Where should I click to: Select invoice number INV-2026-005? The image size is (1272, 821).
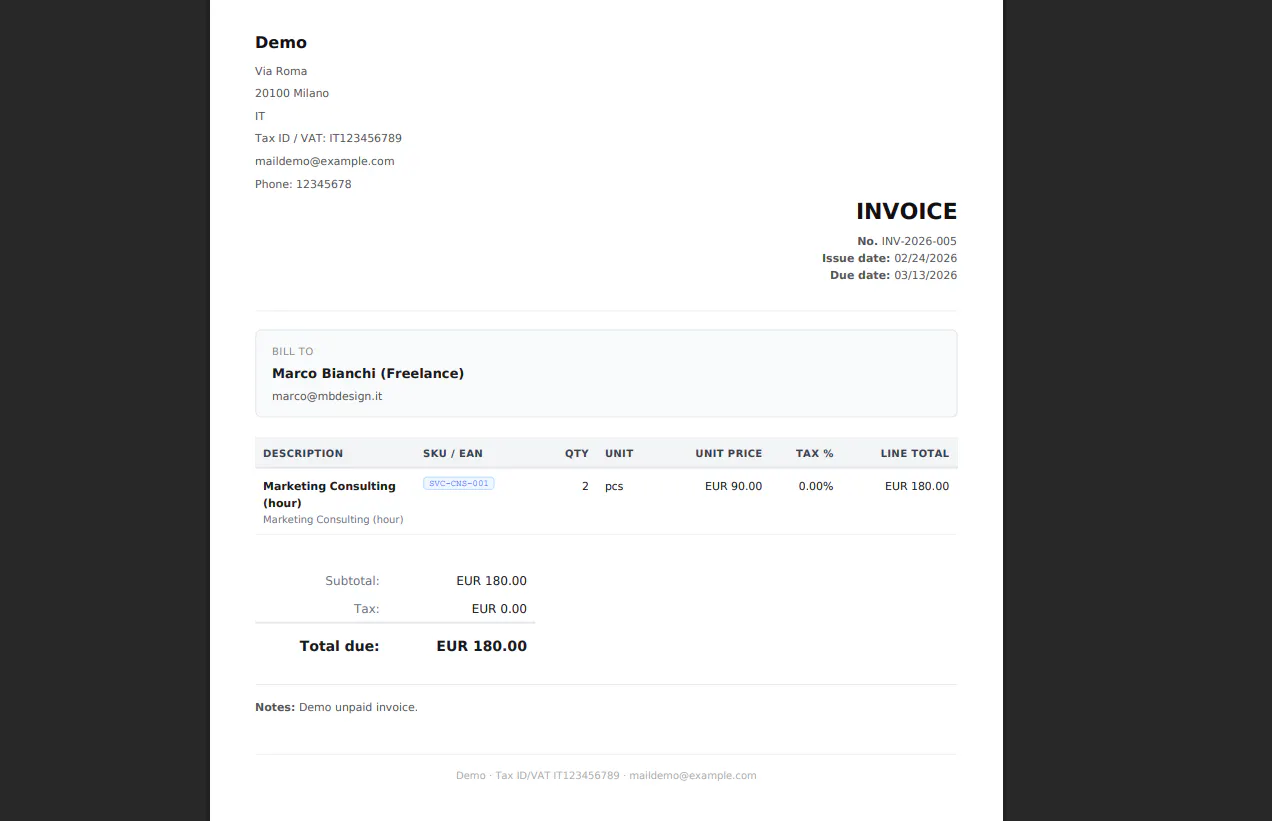click(919, 241)
